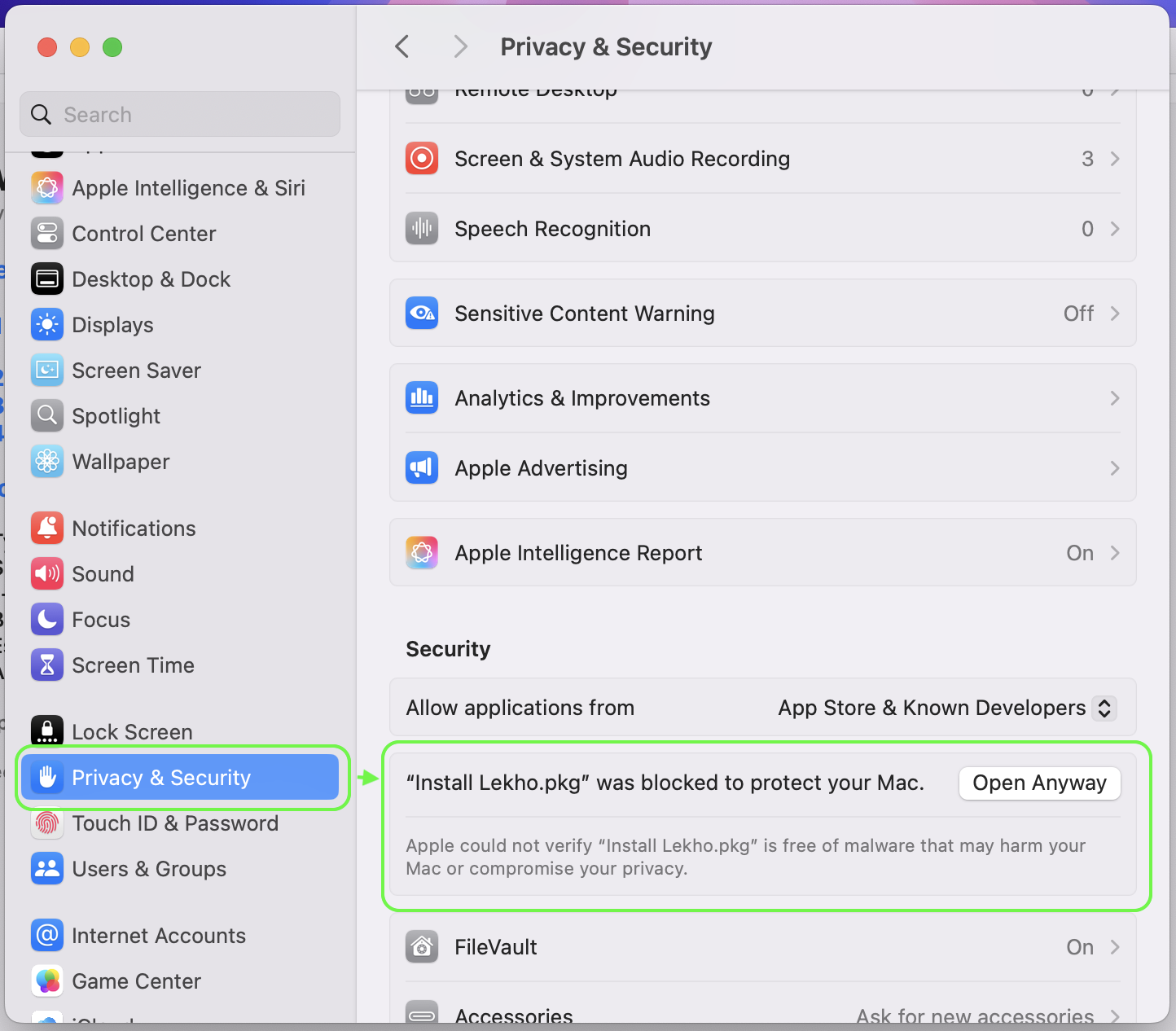Click the Privacy & Security window title
Image resolution: width=1176 pixels, height=1031 pixels.
click(x=606, y=47)
